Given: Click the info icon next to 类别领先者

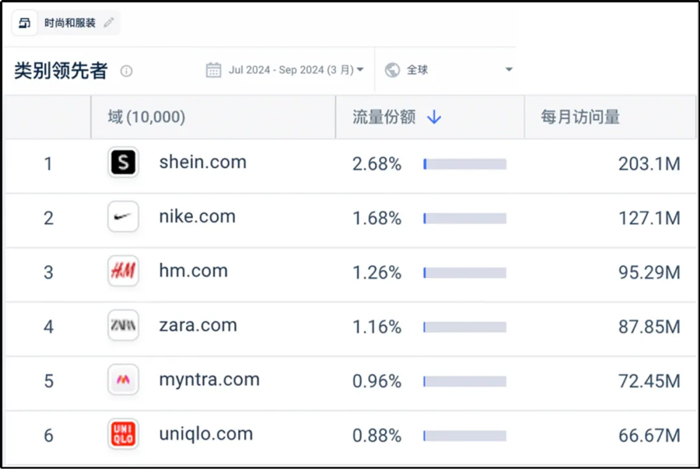Looking at the screenshot, I should click(x=126, y=71).
